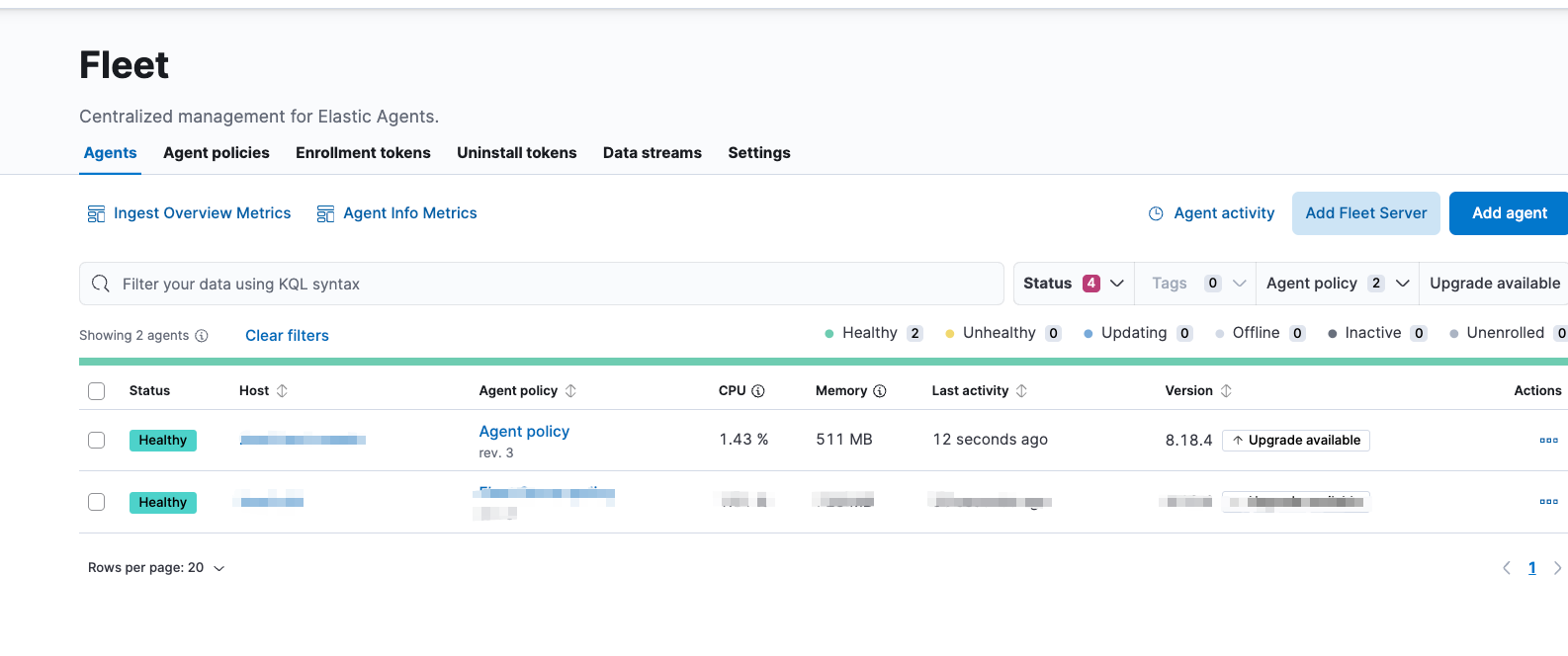Image resolution: width=1568 pixels, height=656 pixels.
Task: Click the Agent activity clock icon
Action: tap(1156, 213)
